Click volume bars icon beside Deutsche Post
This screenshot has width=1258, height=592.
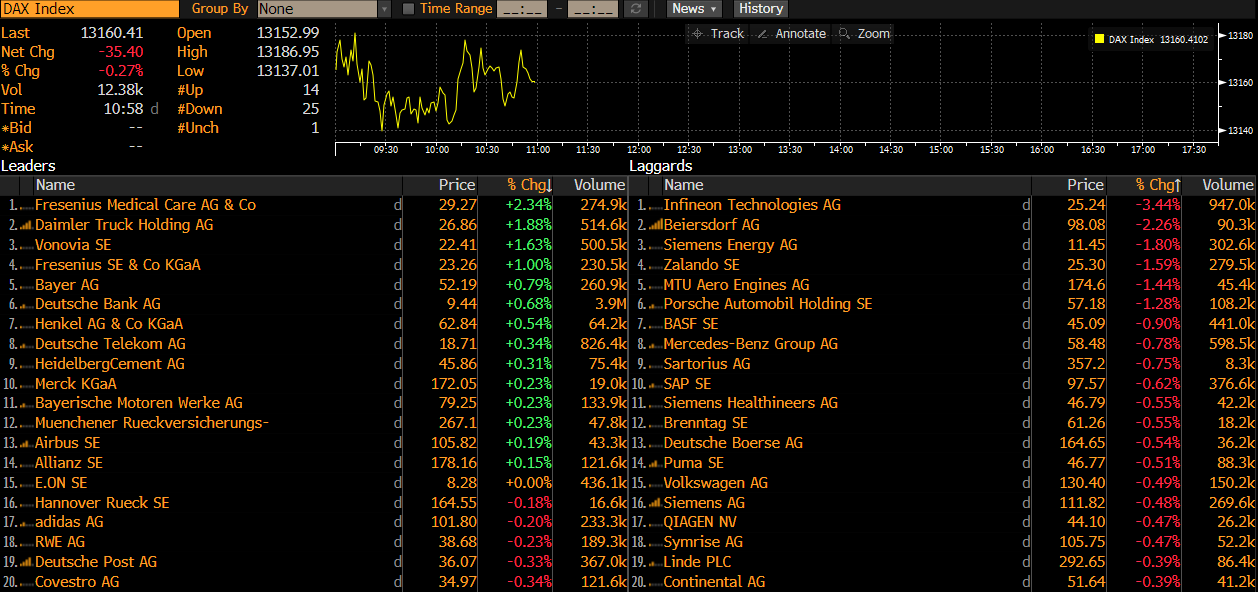(x=25, y=562)
